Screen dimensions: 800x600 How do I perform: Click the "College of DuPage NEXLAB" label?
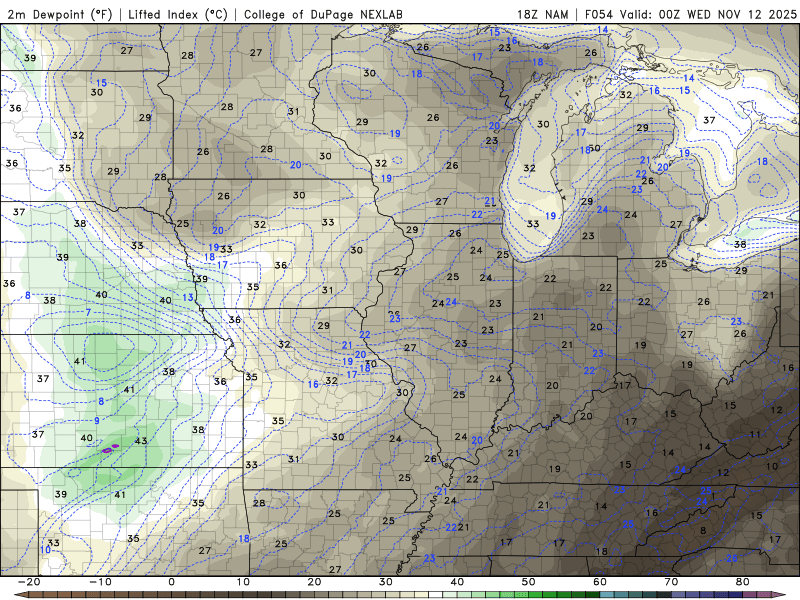tap(323, 14)
